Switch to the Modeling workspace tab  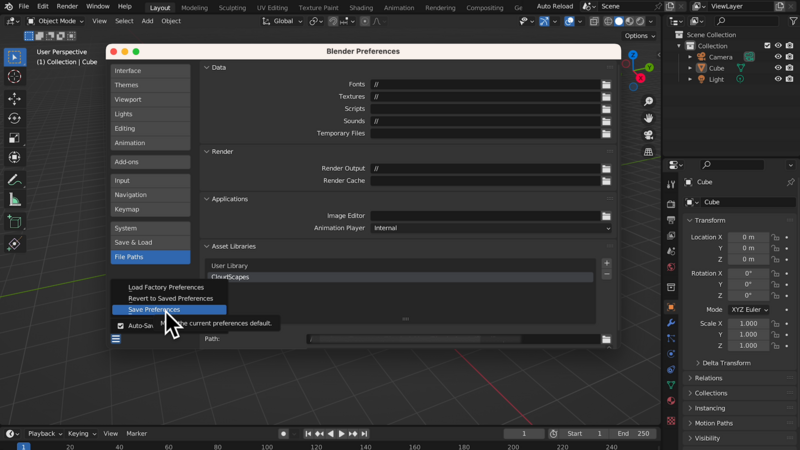pos(194,8)
